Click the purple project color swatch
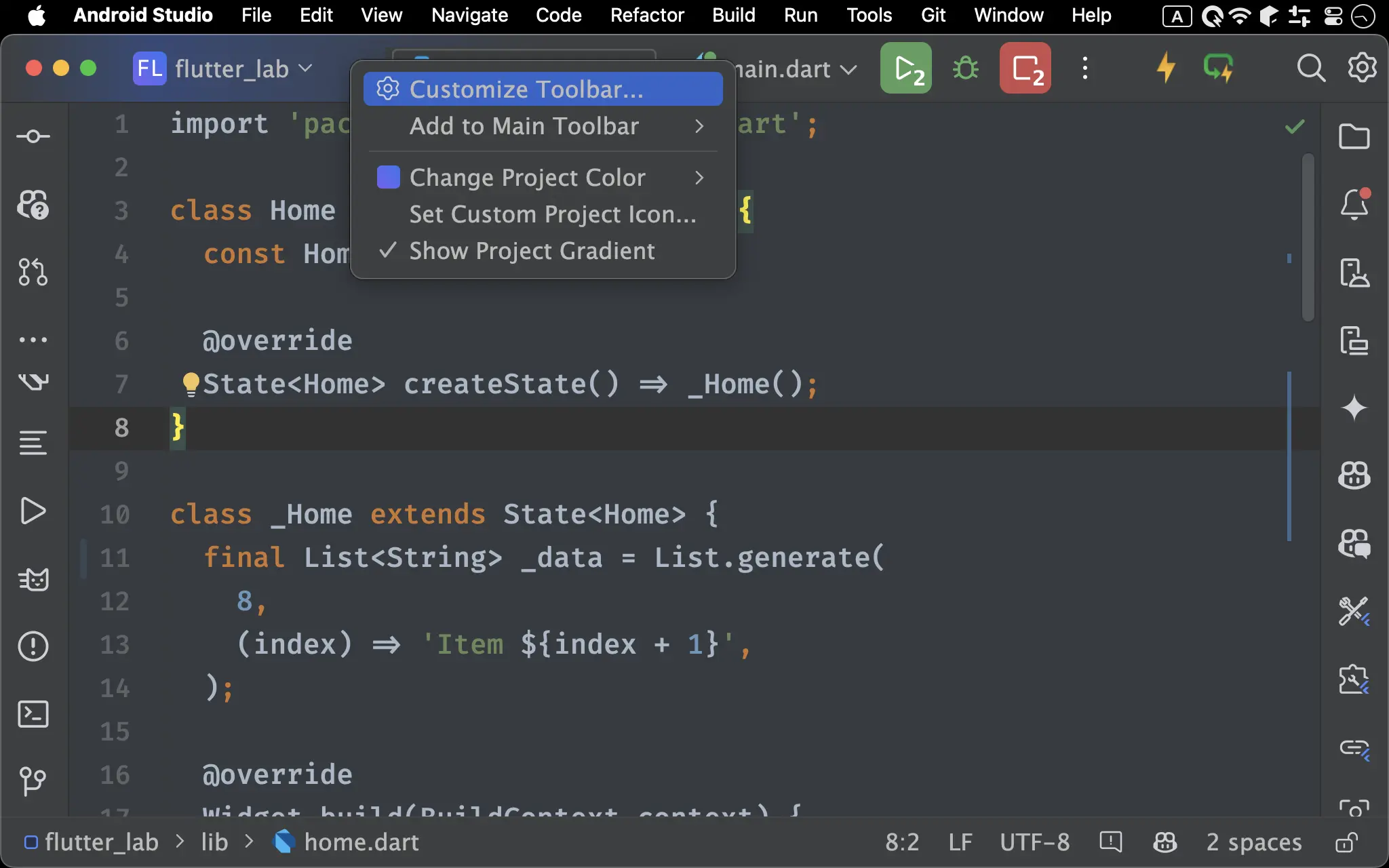The height and width of the screenshot is (868, 1389). [x=388, y=178]
